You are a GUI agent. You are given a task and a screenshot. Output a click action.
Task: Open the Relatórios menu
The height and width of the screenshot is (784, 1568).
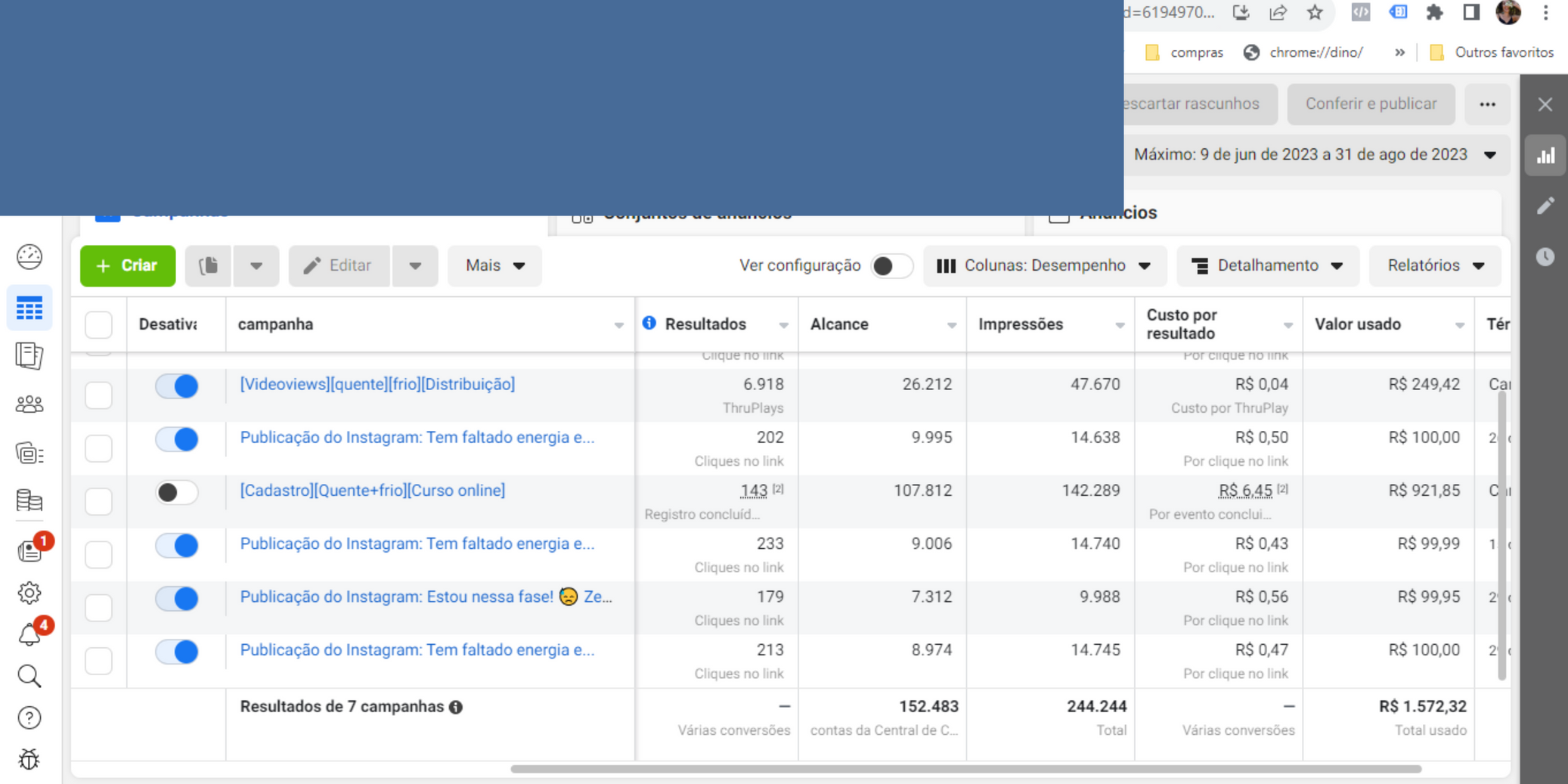[1435, 265]
